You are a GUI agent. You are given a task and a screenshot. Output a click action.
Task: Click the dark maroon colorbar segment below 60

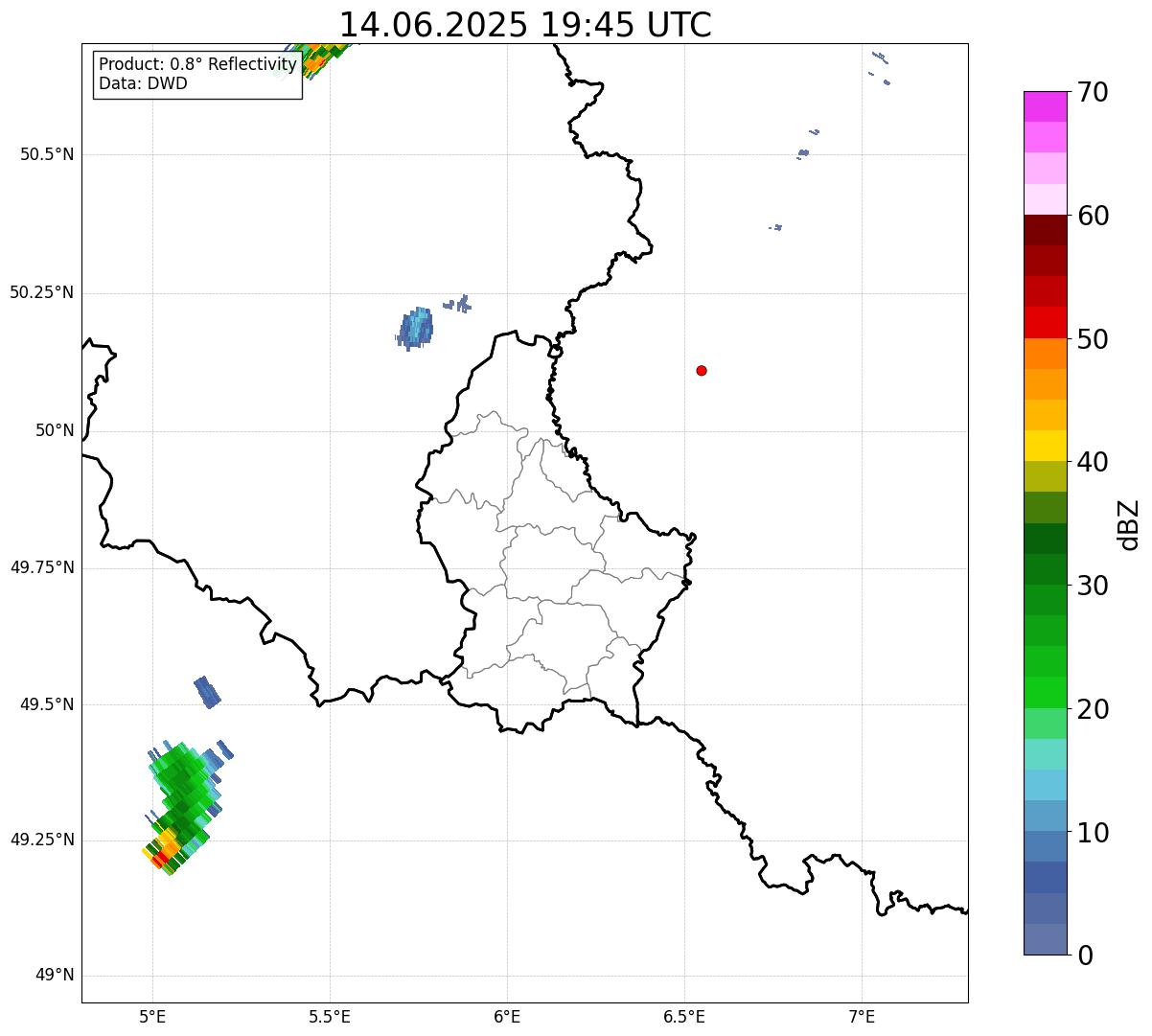coord(1045,230)
